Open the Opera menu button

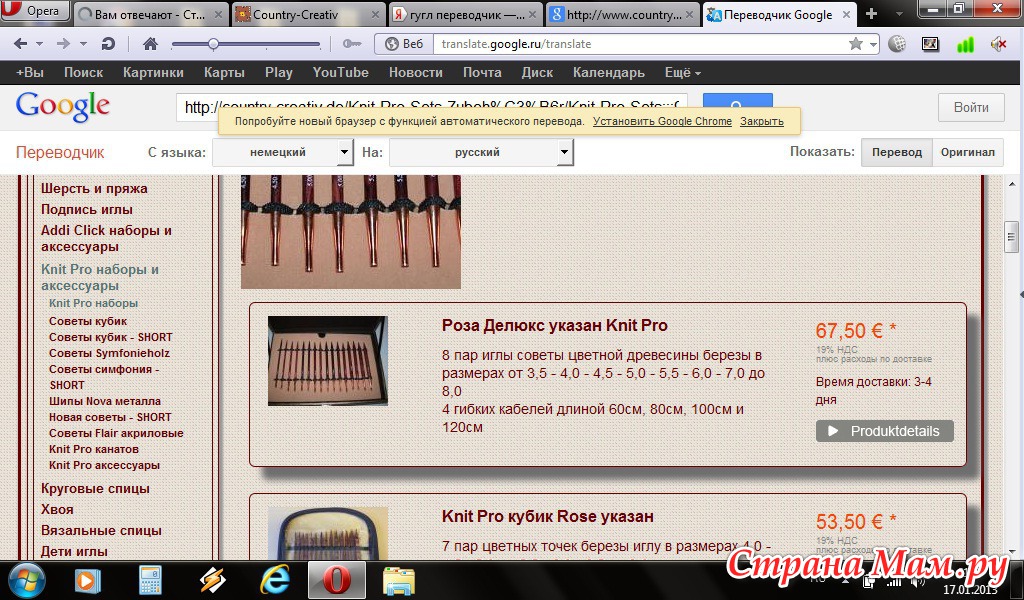(34, 11)
